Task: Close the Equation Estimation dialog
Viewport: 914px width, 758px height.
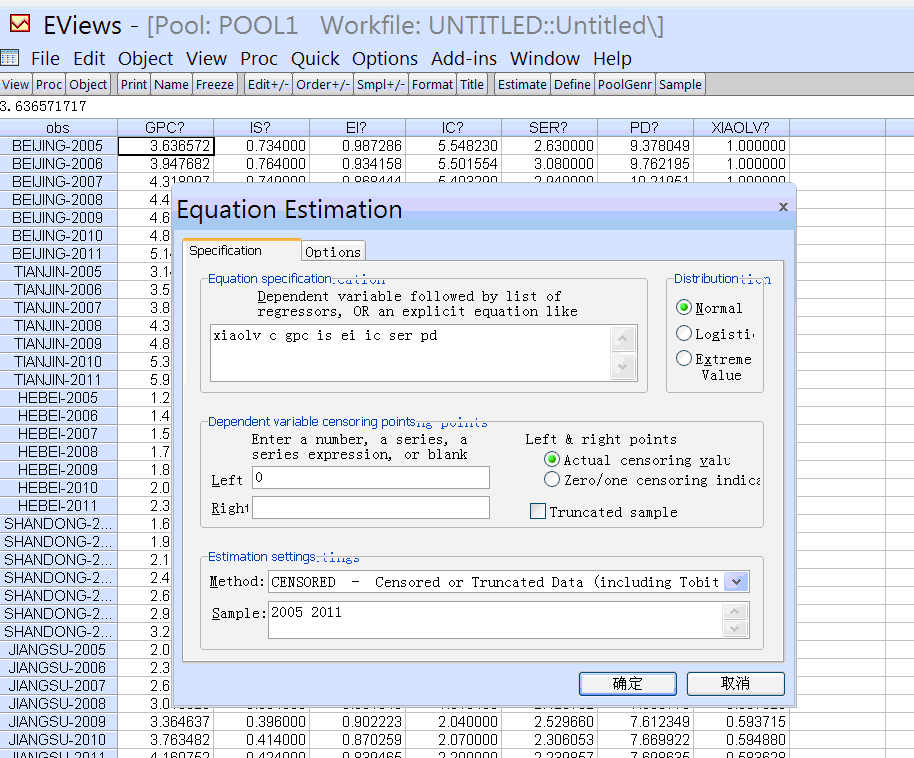Action: 783,207
